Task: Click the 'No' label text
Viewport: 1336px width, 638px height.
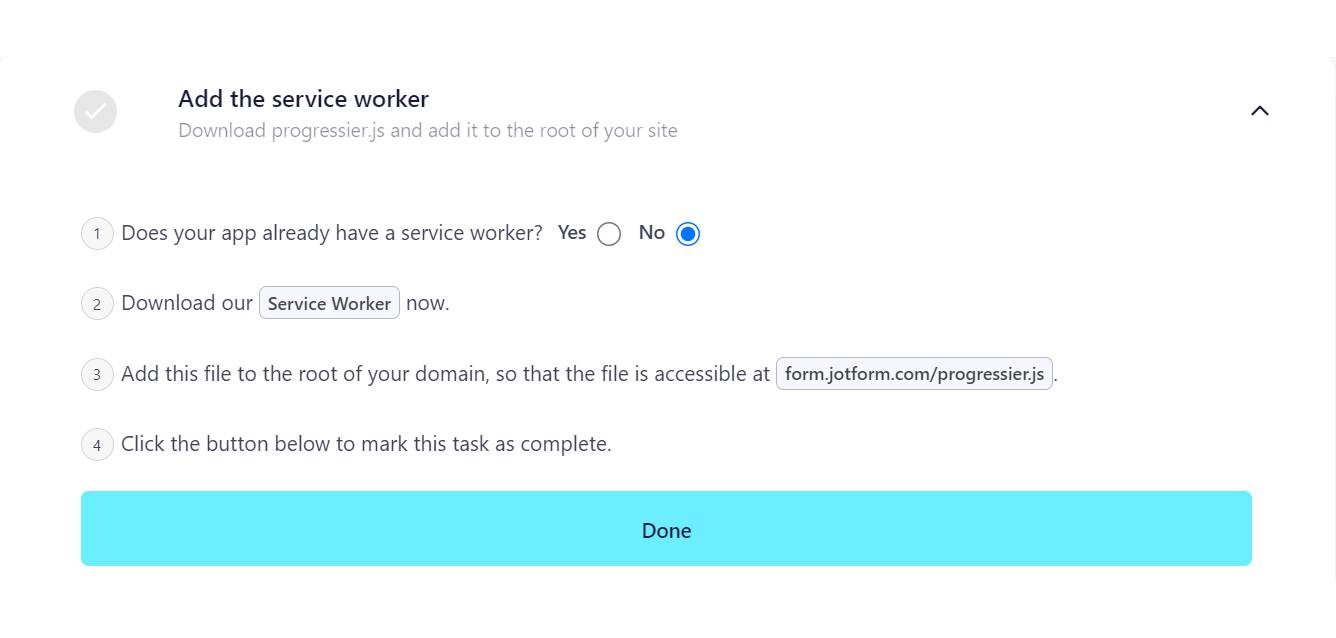Action: pyautogui.click(x=651, y=233)
